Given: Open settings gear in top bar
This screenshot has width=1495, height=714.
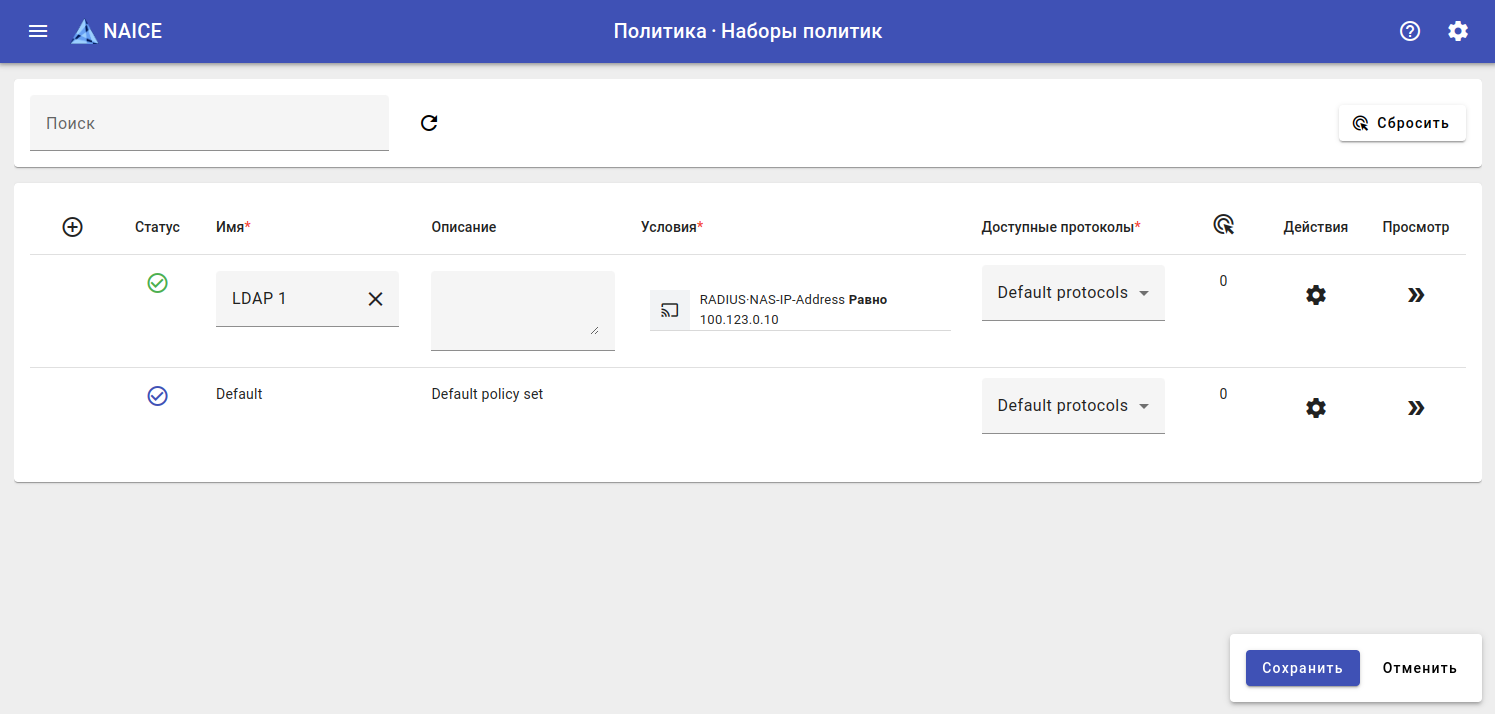Looking at the screenshot, I should coord(1458,31).
